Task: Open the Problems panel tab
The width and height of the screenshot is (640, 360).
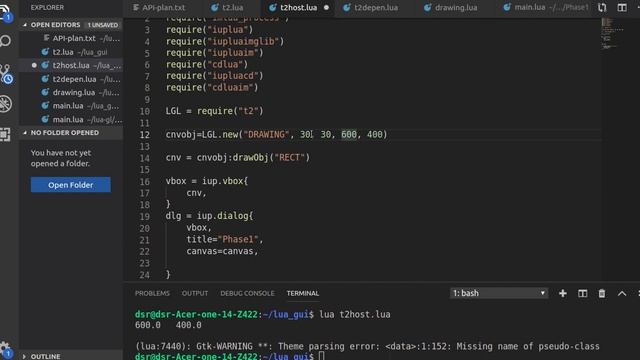Action: (x=152, y=293)
